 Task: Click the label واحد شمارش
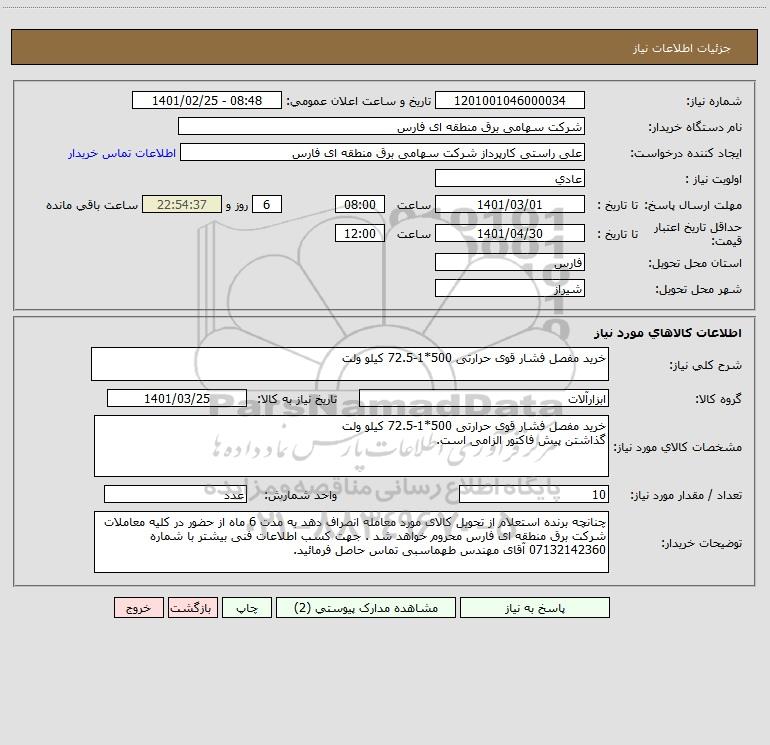(301, 496)
